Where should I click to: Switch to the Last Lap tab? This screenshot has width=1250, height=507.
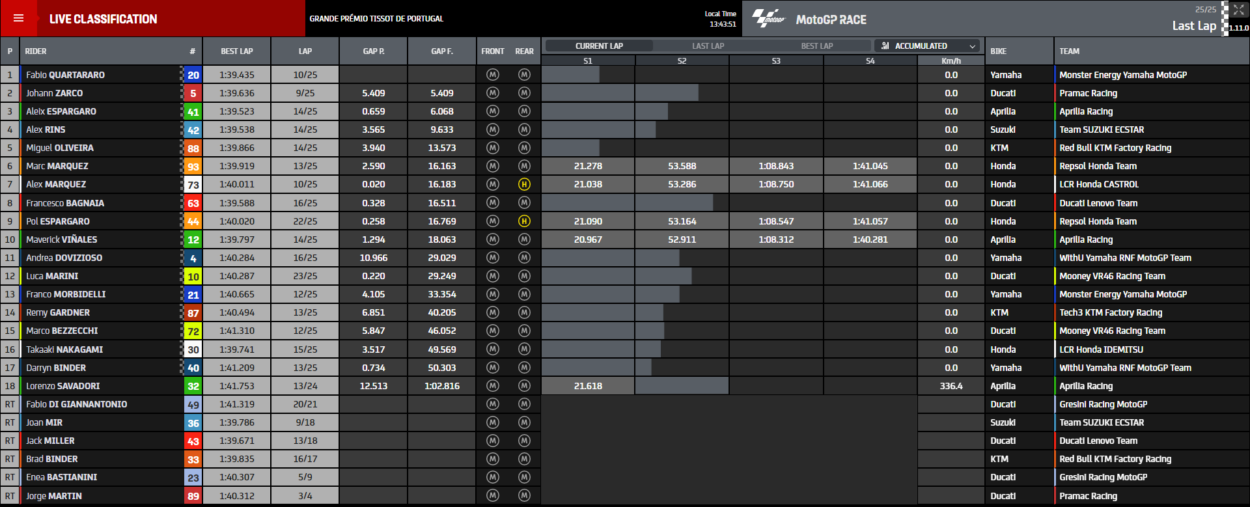708,46
